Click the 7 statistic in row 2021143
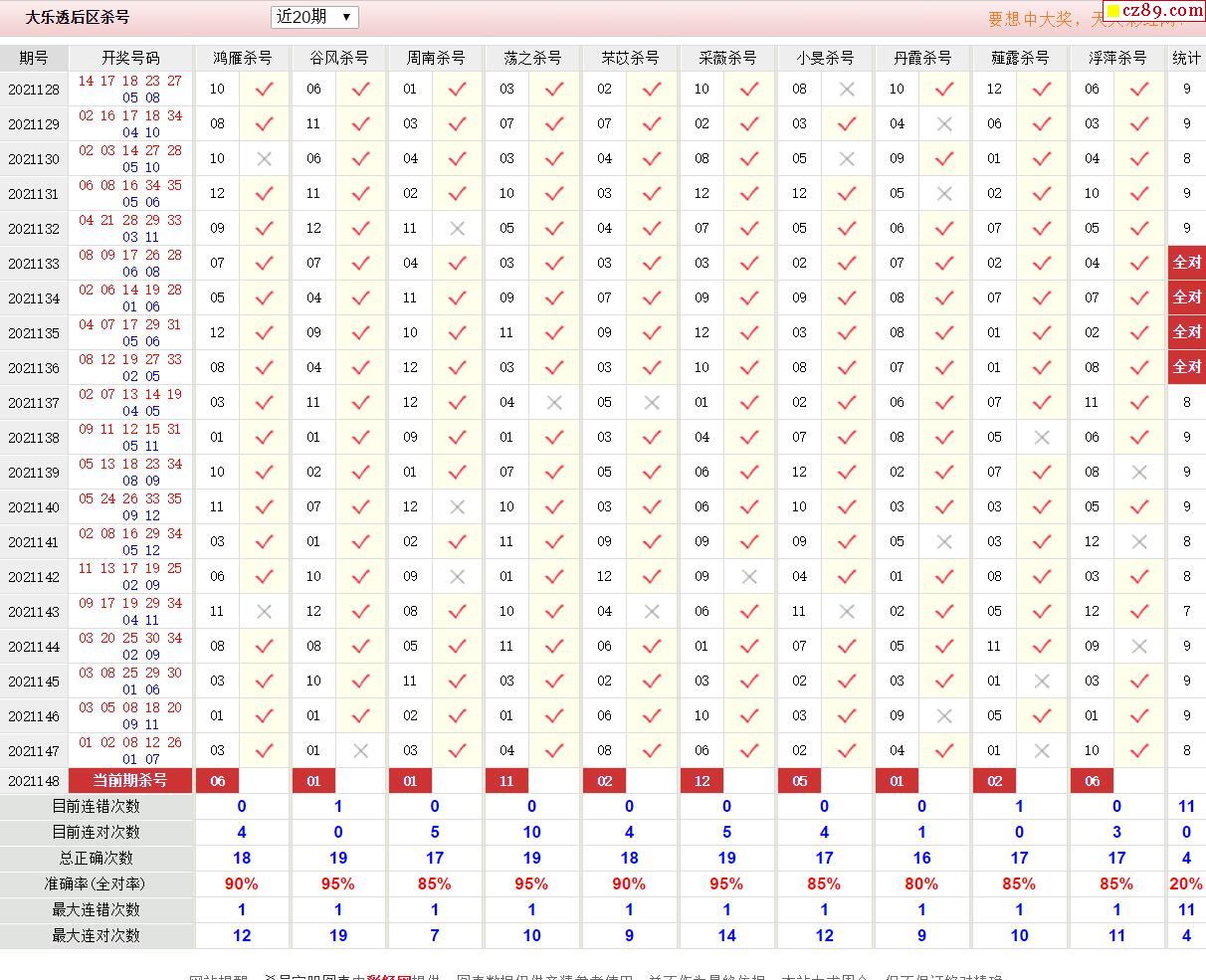The height and width of the screenshot is (980, 1206). [x=1186, y=611]
